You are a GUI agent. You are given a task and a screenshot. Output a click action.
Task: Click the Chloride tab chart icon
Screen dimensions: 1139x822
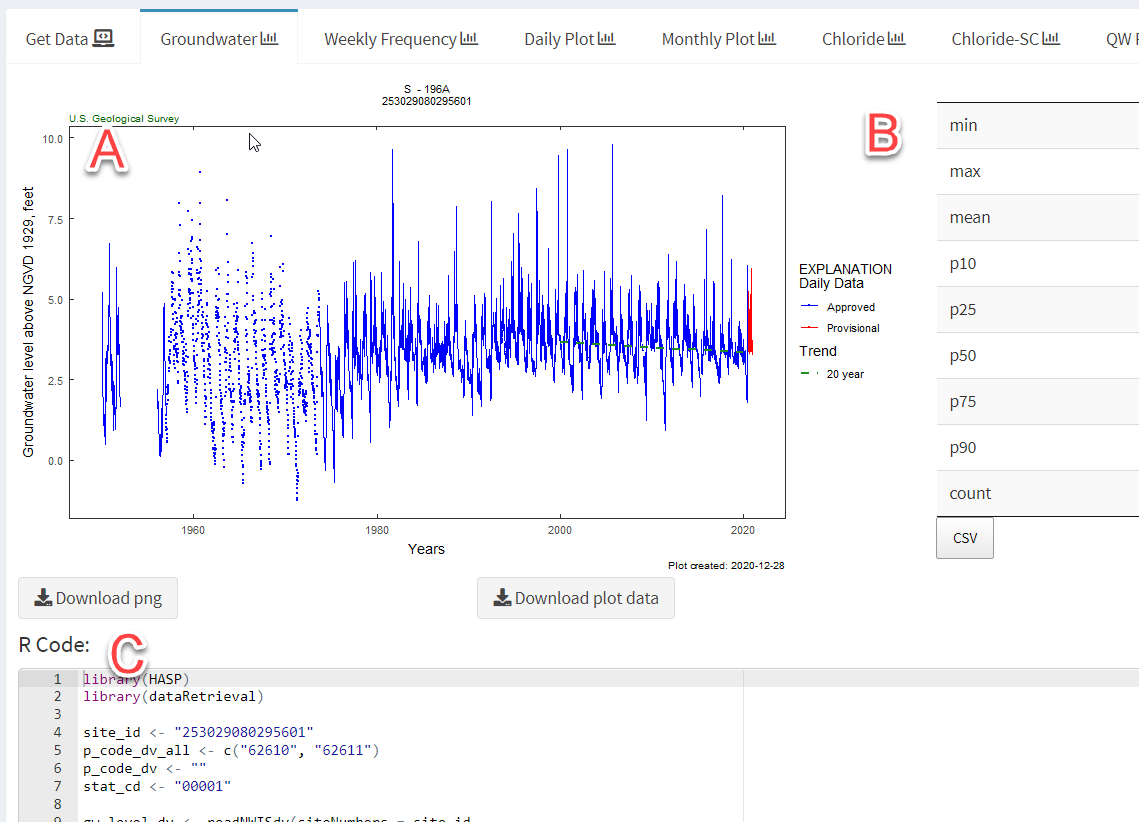(896, 39)
